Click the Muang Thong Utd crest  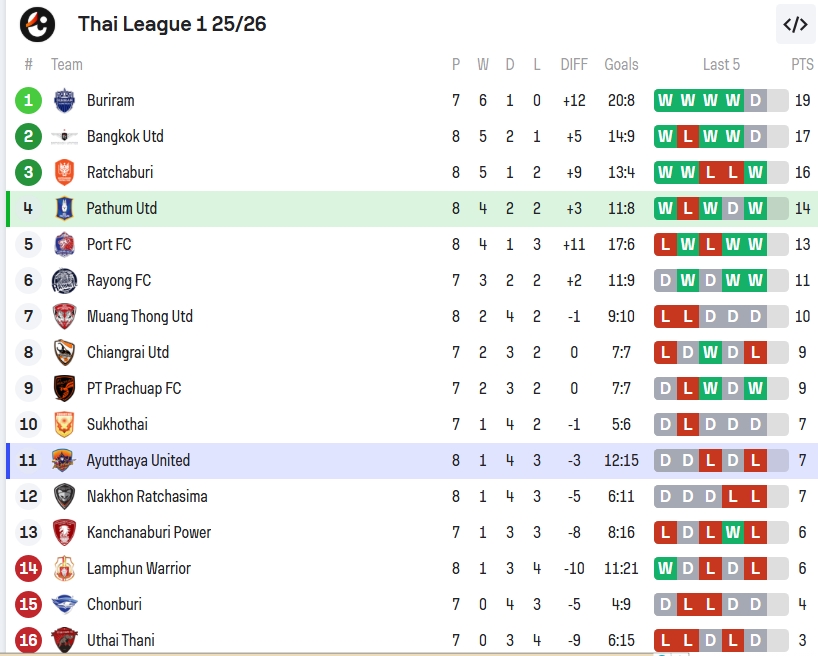point(64,316)
